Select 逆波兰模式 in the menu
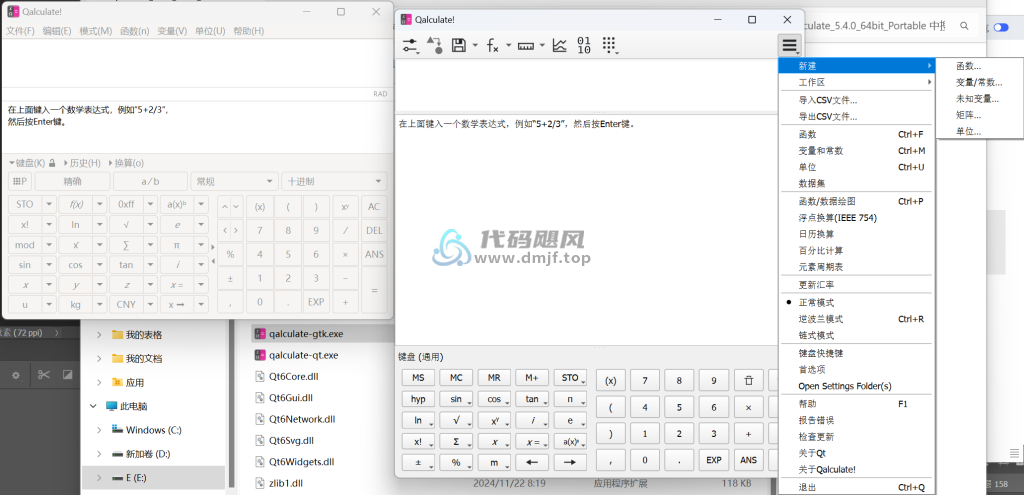This screenshot has height=495, width=1024. [821, 319]
